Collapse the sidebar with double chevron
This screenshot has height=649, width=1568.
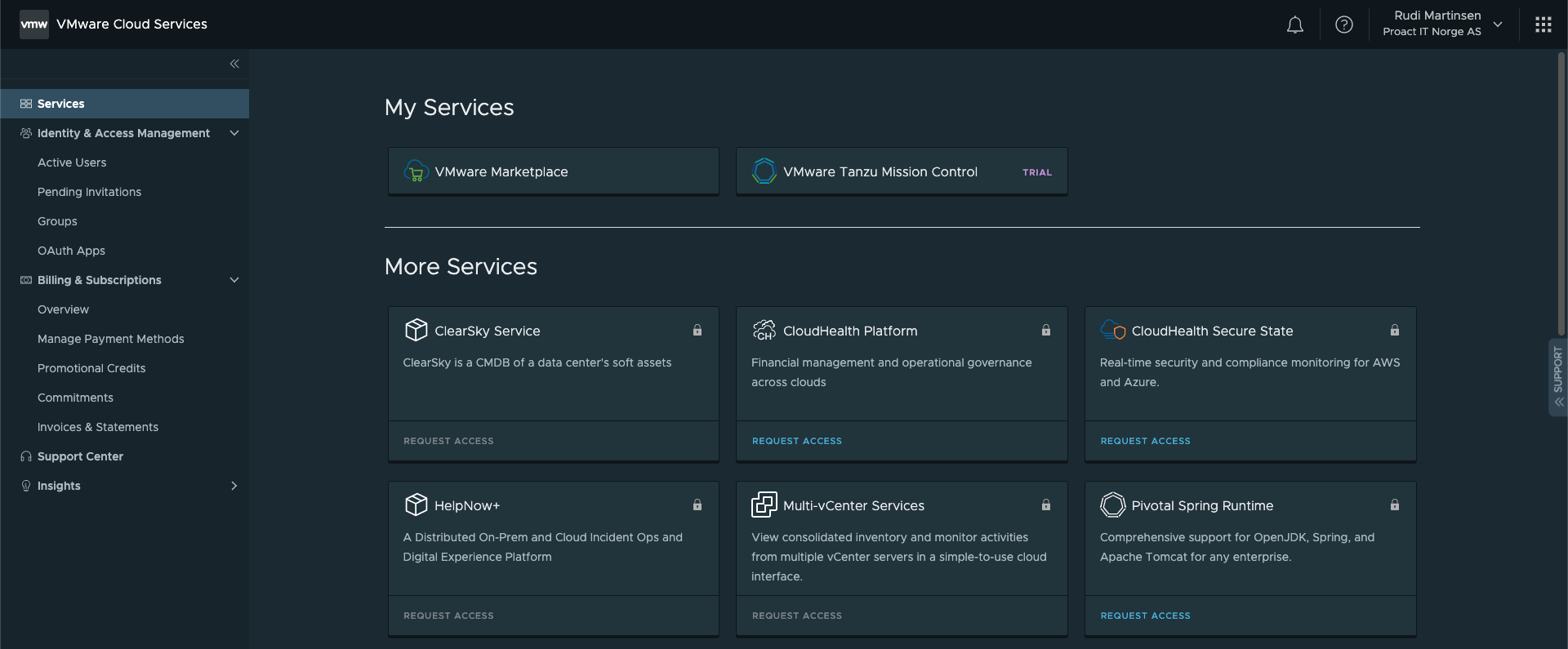click(234, 64)
